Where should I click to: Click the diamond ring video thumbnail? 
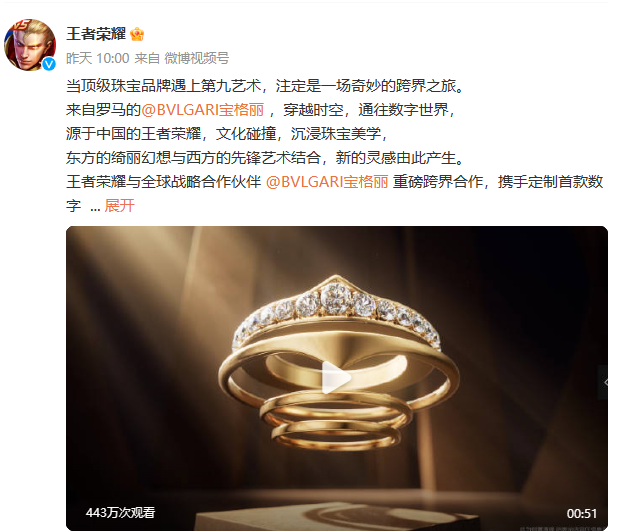[x=337, y=378]
